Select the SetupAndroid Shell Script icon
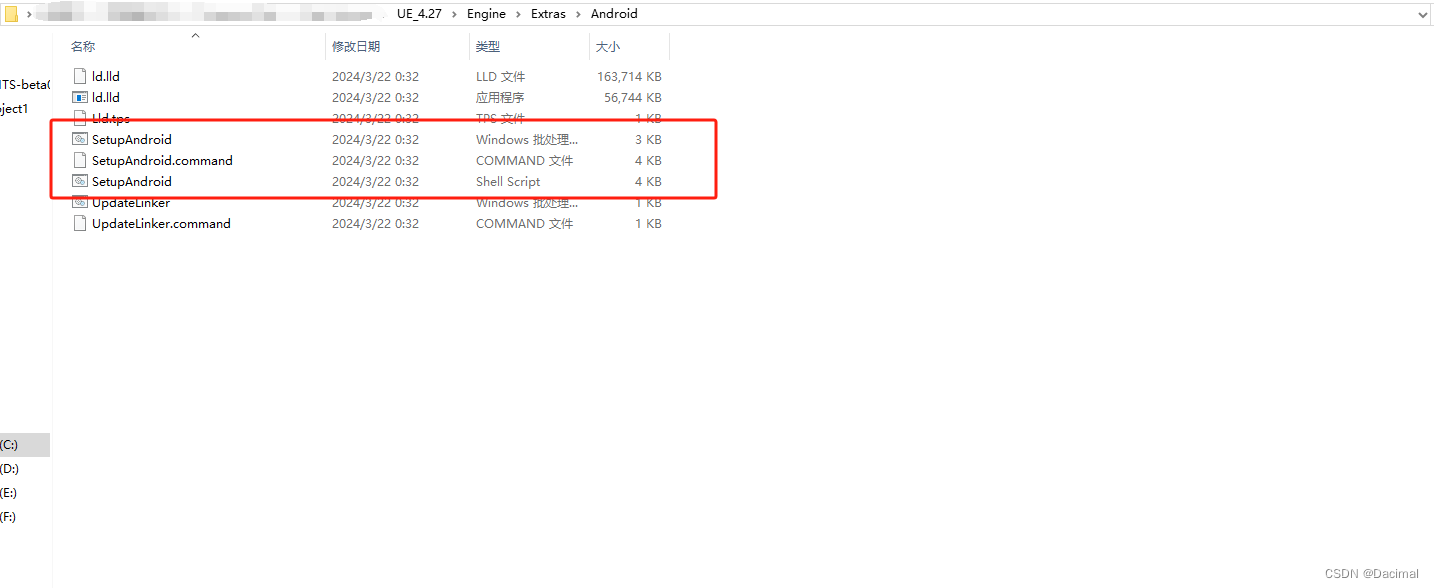1434x588 pixels. click(x=80, y=181)
